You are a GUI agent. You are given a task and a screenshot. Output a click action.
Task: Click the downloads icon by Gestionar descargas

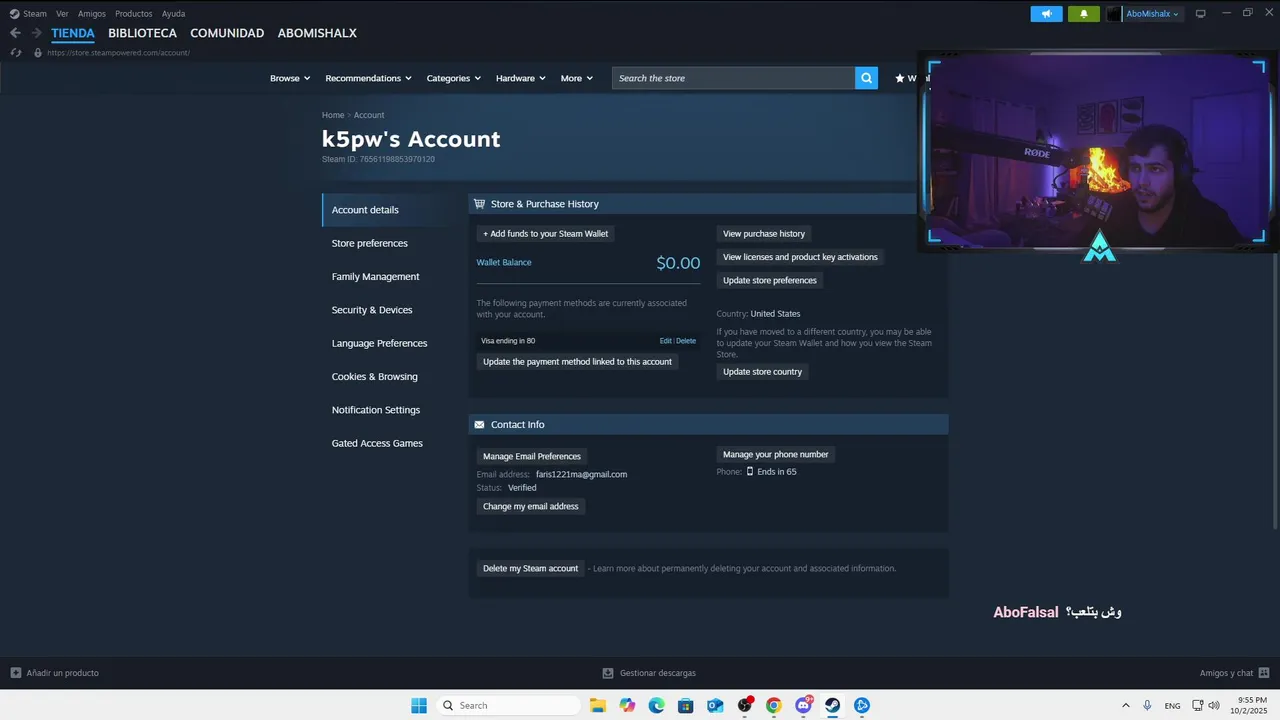608,673
